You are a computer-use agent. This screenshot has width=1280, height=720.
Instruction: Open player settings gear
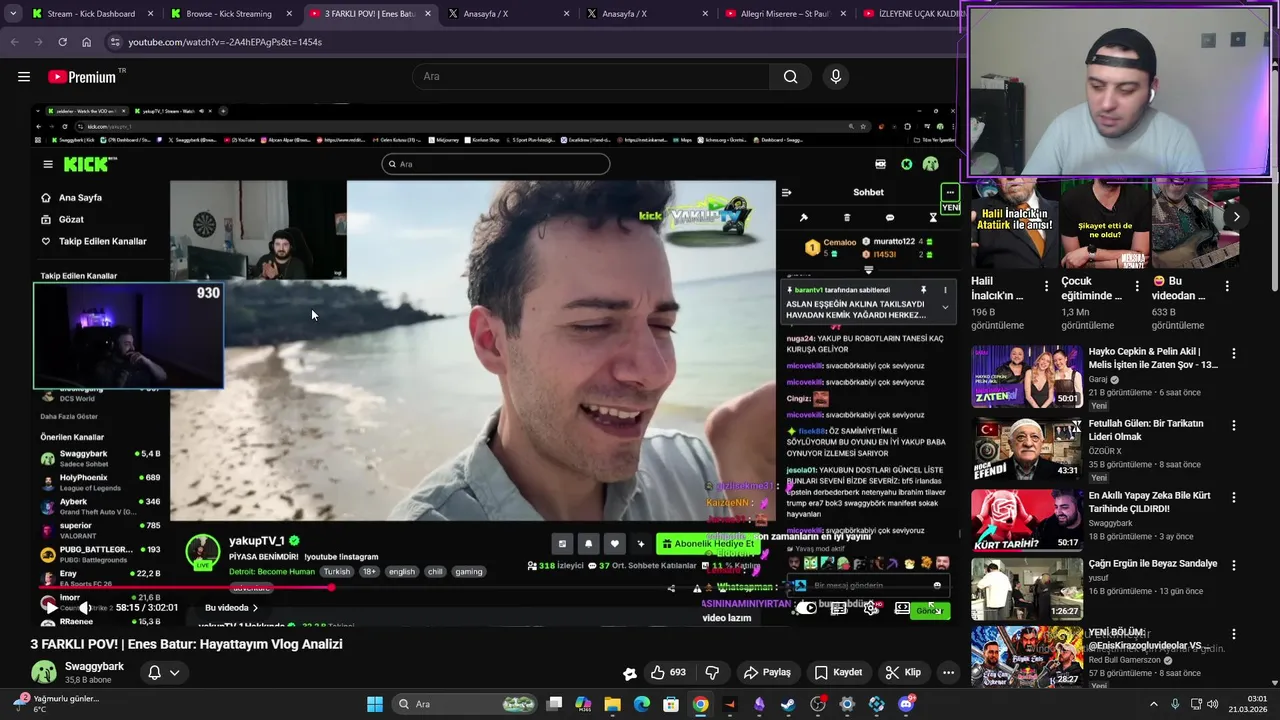pos(872,608)
